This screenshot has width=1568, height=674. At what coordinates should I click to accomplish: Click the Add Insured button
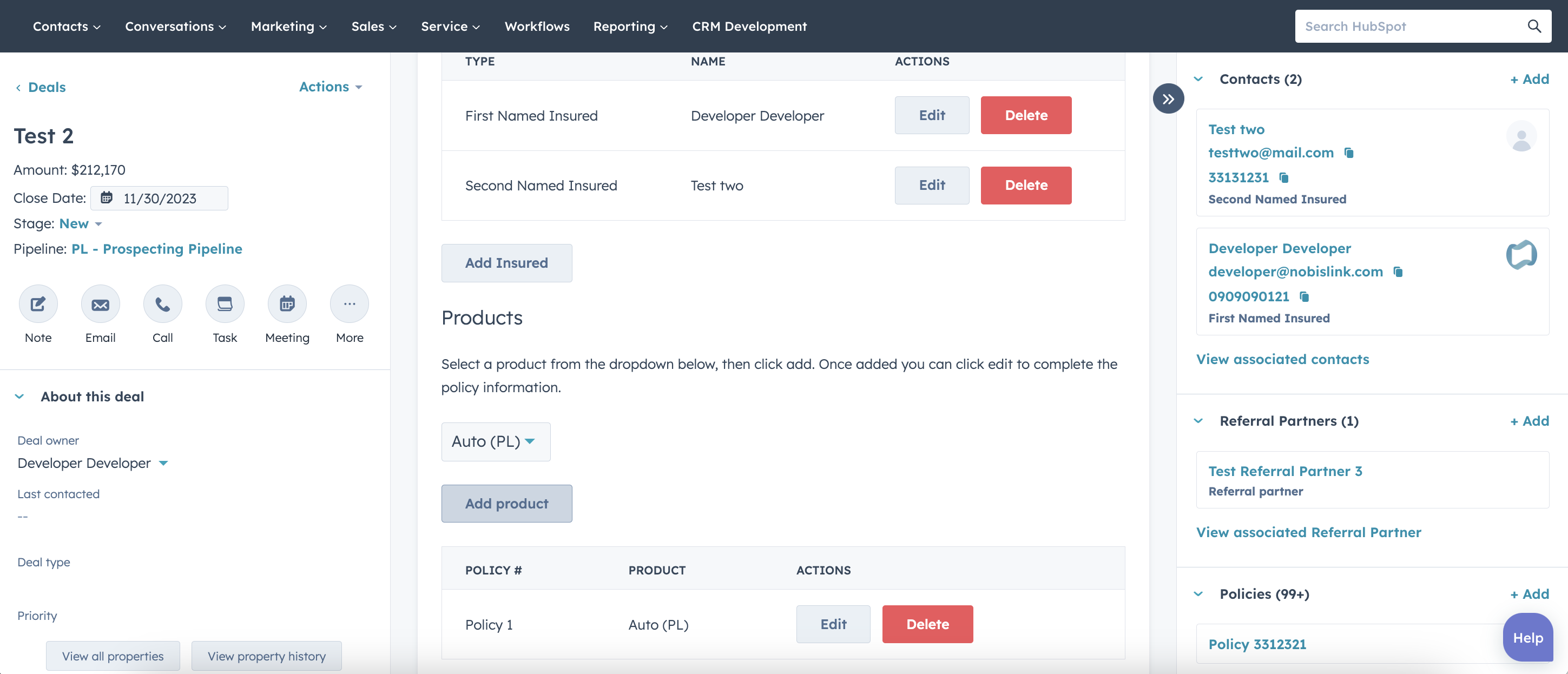pyautogui.click(x=506, y=263)
